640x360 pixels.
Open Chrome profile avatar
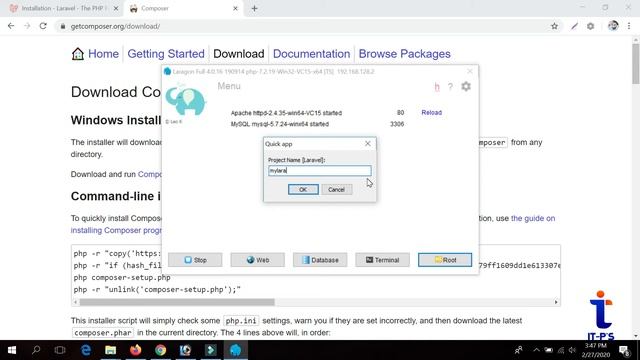coord(613,26)
